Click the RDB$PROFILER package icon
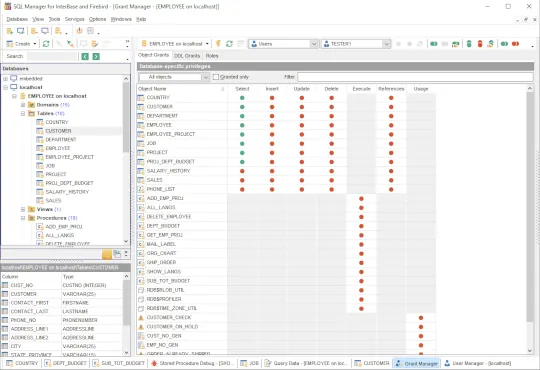This screenshot has width=540, height=370. click(141, 299)
